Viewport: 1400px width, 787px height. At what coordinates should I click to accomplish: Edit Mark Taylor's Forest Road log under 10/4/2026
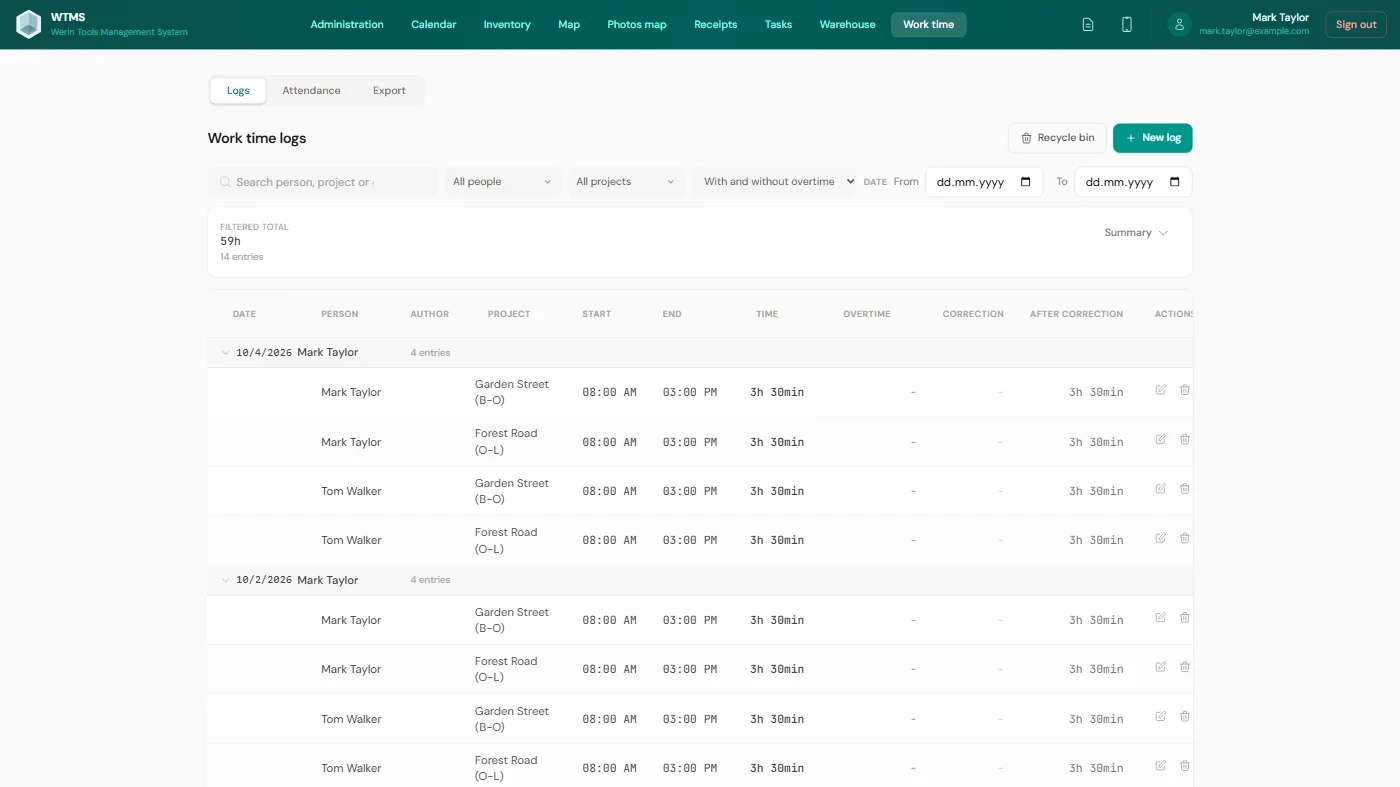[1161, 439]
